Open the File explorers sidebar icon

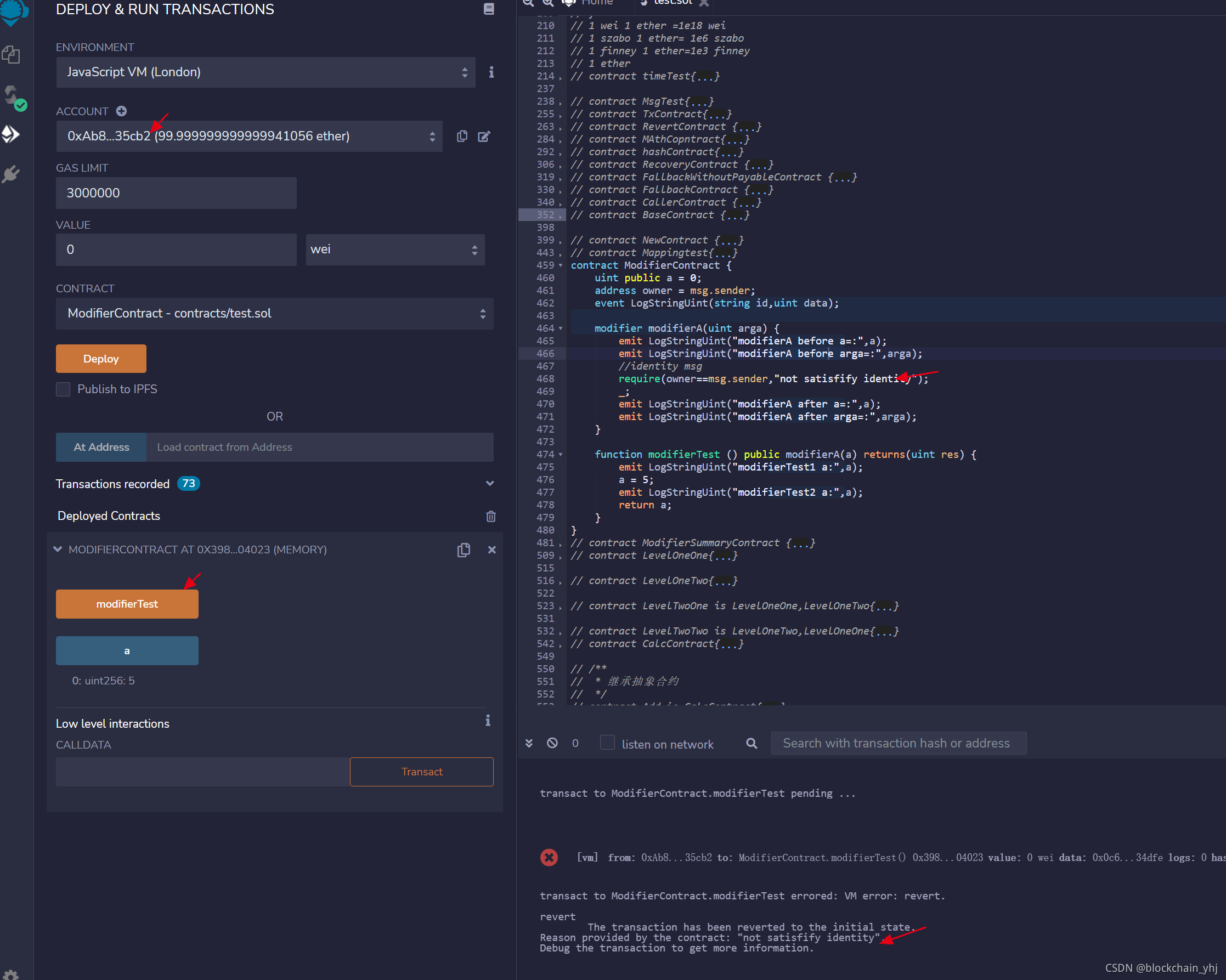pyautogui.click(x=12, y=55)
